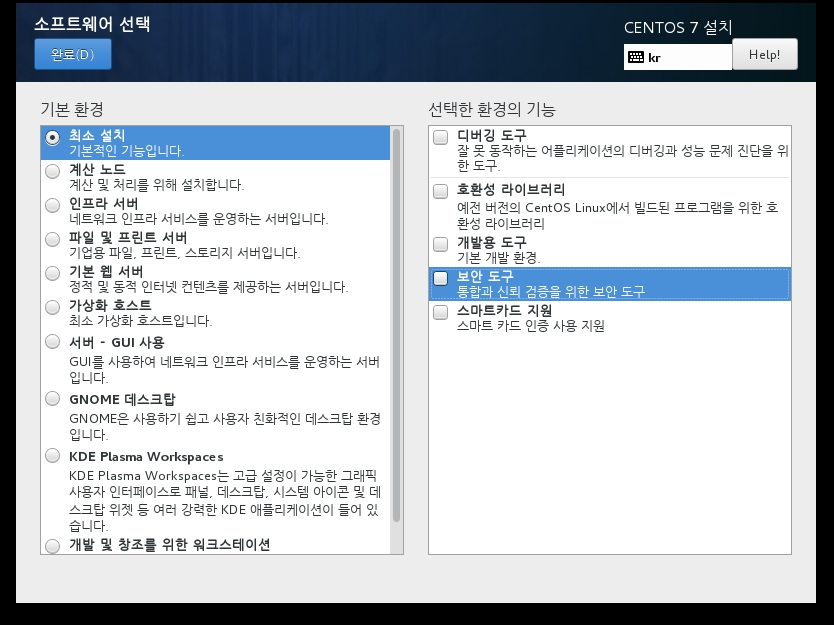Enable the 보안 도구 checkbox
The image size is (834, 625).
coord(441,278)
